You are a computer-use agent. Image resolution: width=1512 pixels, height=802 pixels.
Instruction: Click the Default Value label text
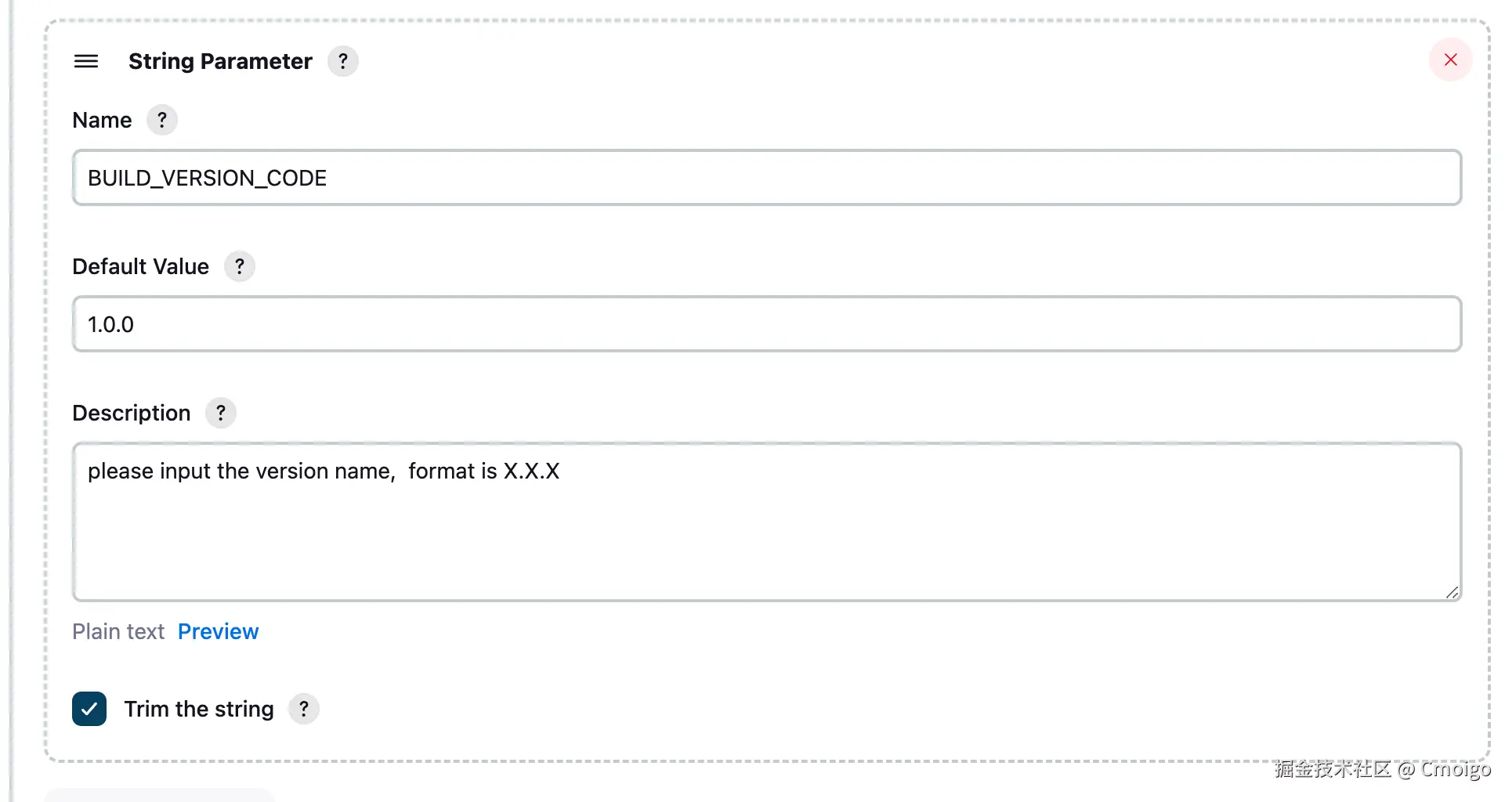(x=140, y=266)
